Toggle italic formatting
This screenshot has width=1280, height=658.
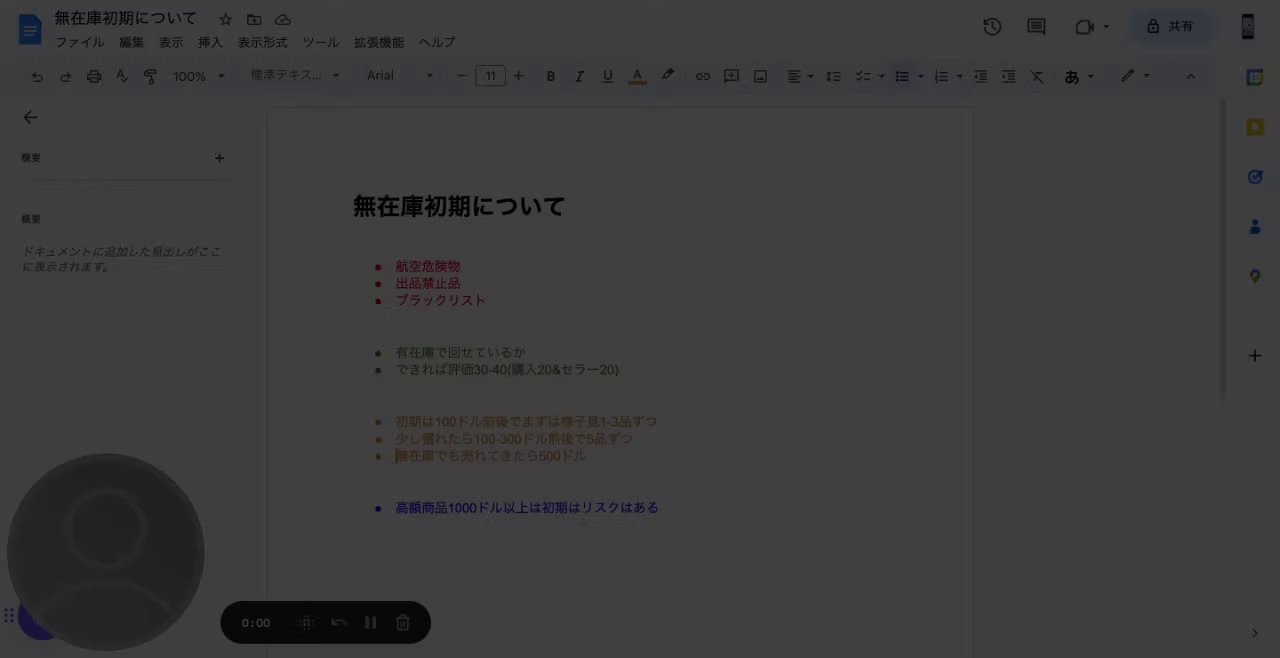578,76
